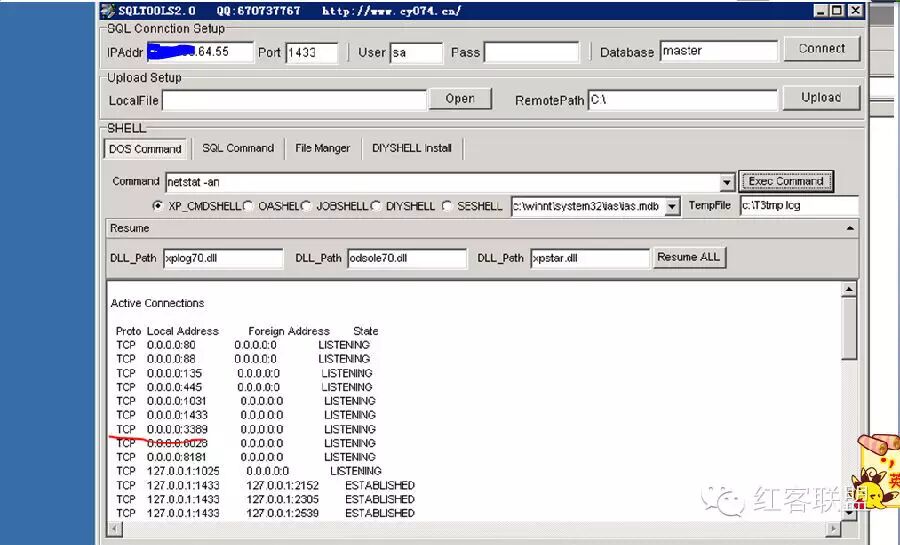Click the Connect button
This screenshot has width=900, height=545.
tap(822, 49)
